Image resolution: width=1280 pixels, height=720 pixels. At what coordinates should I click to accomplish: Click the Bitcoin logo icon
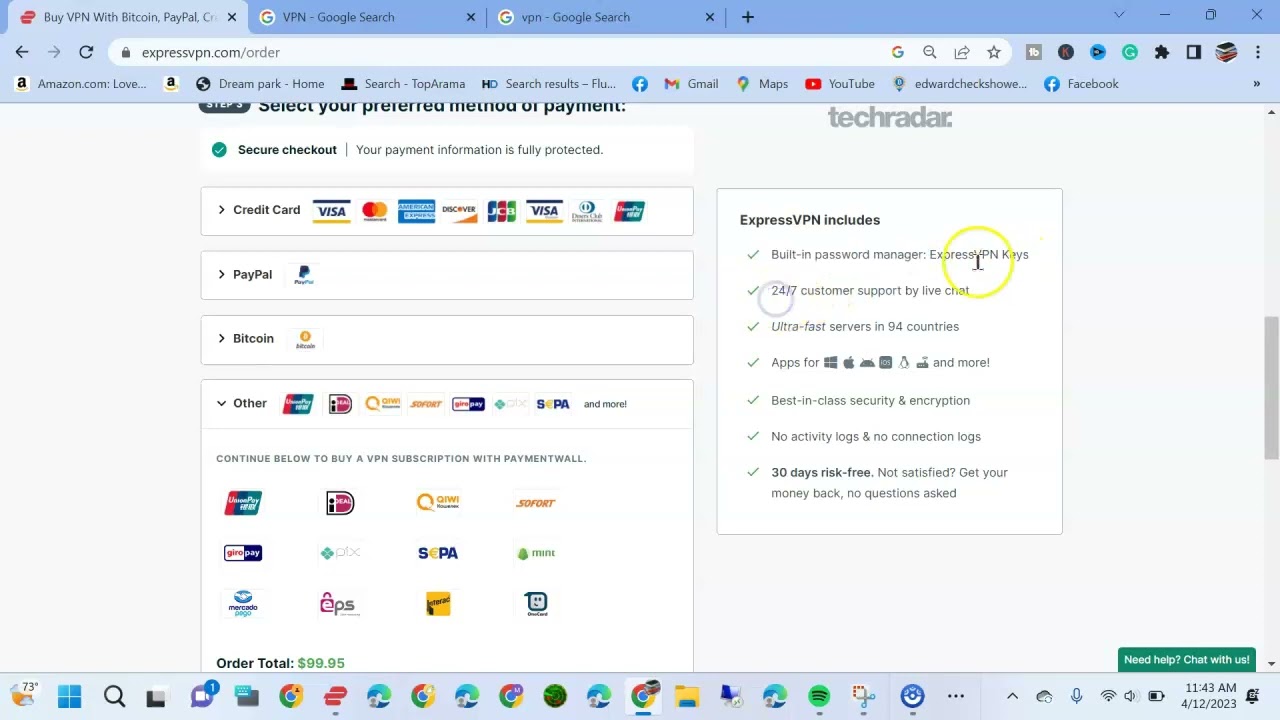(305, 339)
